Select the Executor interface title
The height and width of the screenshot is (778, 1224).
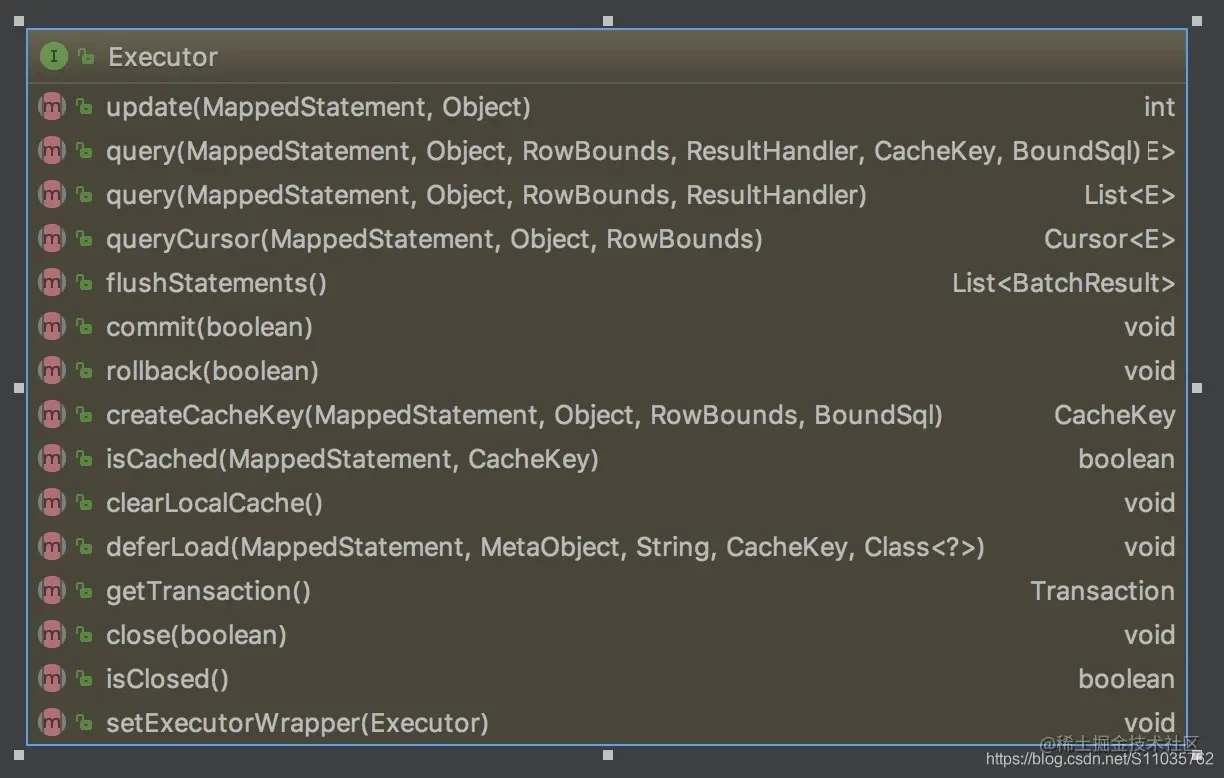pyautogui.click(x=163, y=57)
